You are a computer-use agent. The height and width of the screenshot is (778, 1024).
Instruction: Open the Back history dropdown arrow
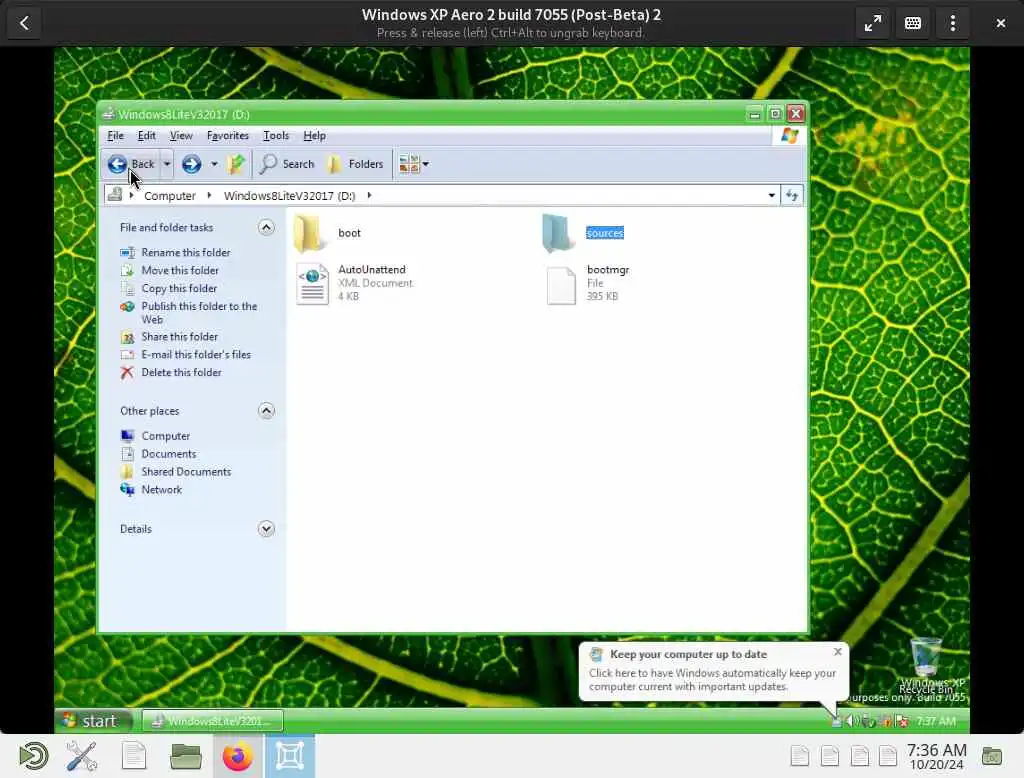click(x=167, y=164)
